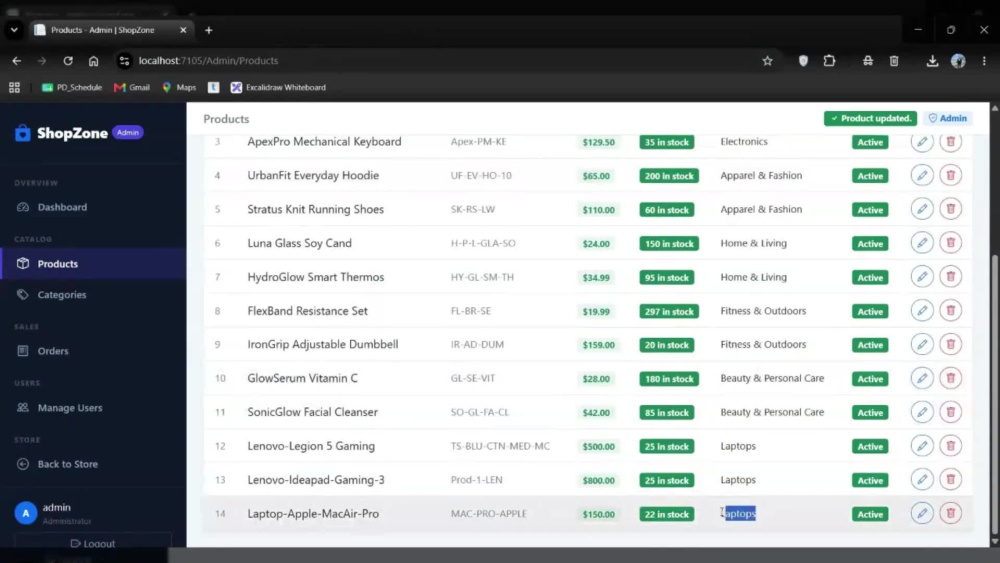Go to browser home page
This screenshot has width=1000, height=563.
point(93,61)
